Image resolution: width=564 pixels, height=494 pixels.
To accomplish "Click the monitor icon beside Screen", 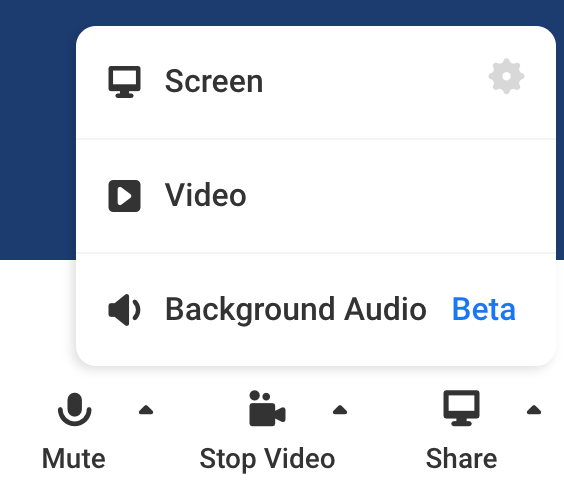I will tap(124, 82).
